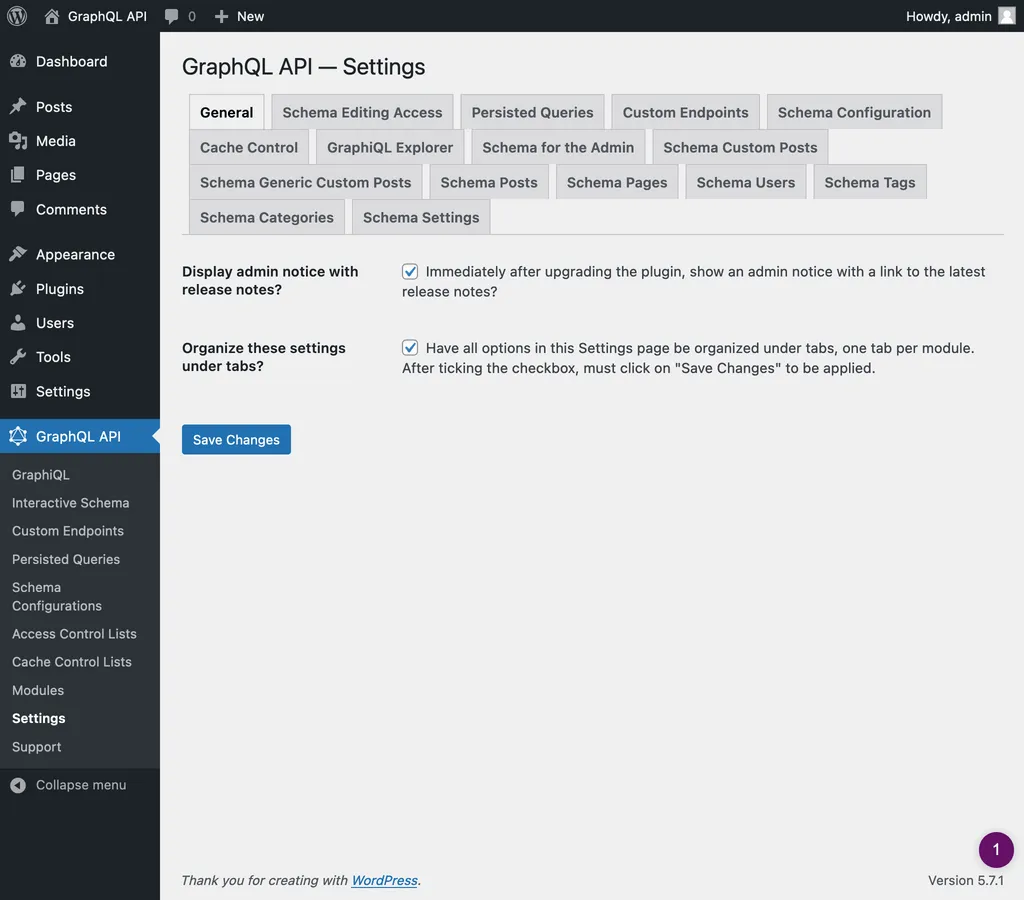Open the Cache Control tab

[x=249, y=148]
